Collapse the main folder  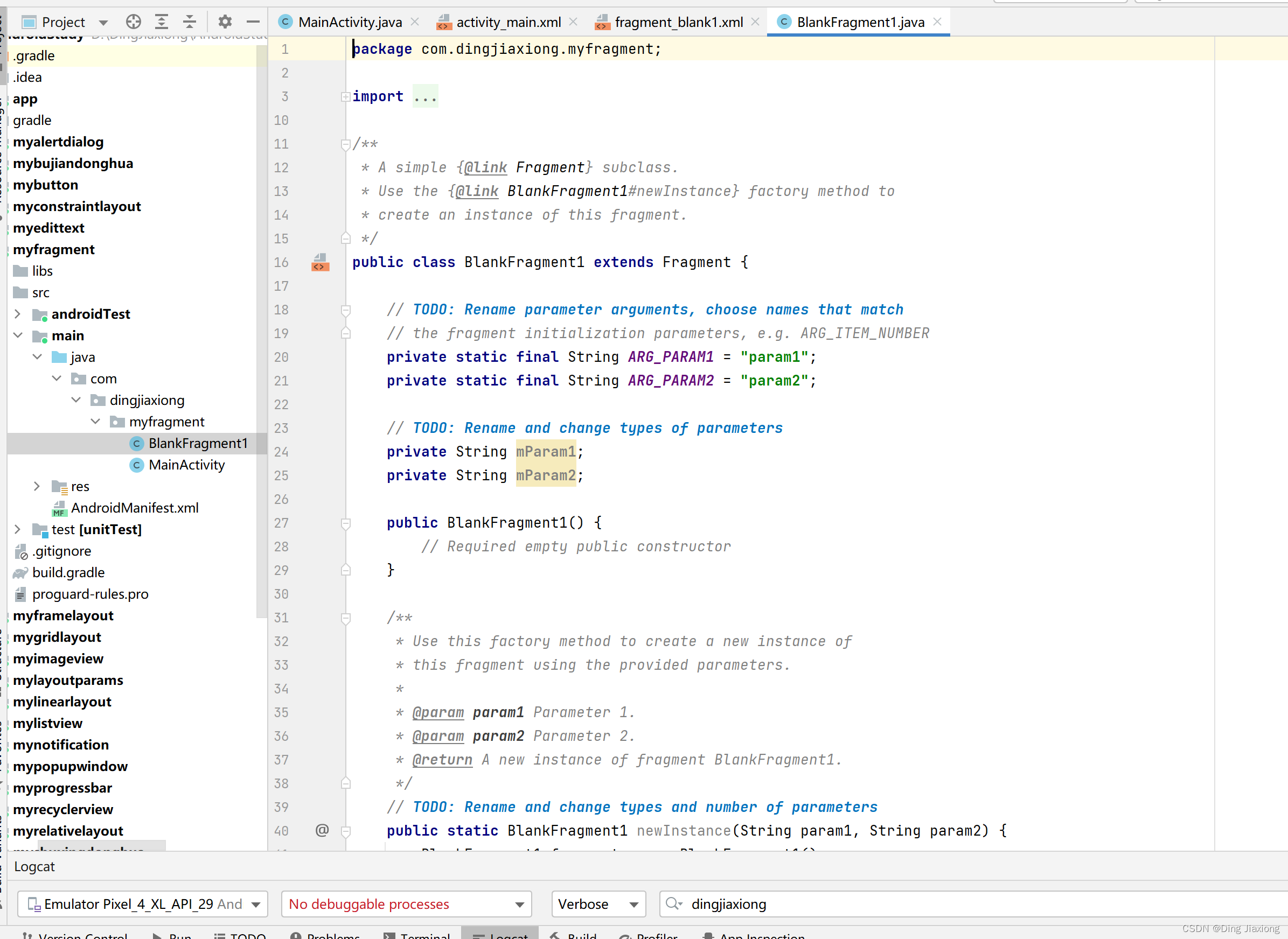tap(18, 335)
